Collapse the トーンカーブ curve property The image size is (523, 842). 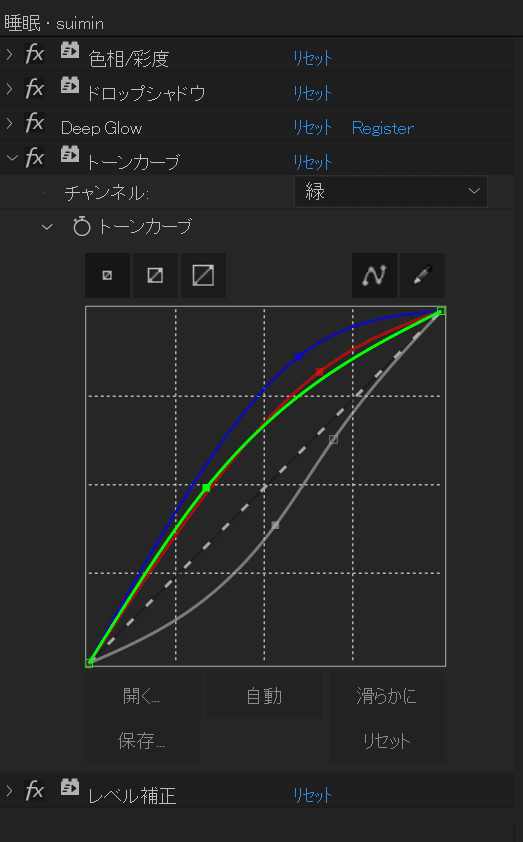tap(47, 227)
